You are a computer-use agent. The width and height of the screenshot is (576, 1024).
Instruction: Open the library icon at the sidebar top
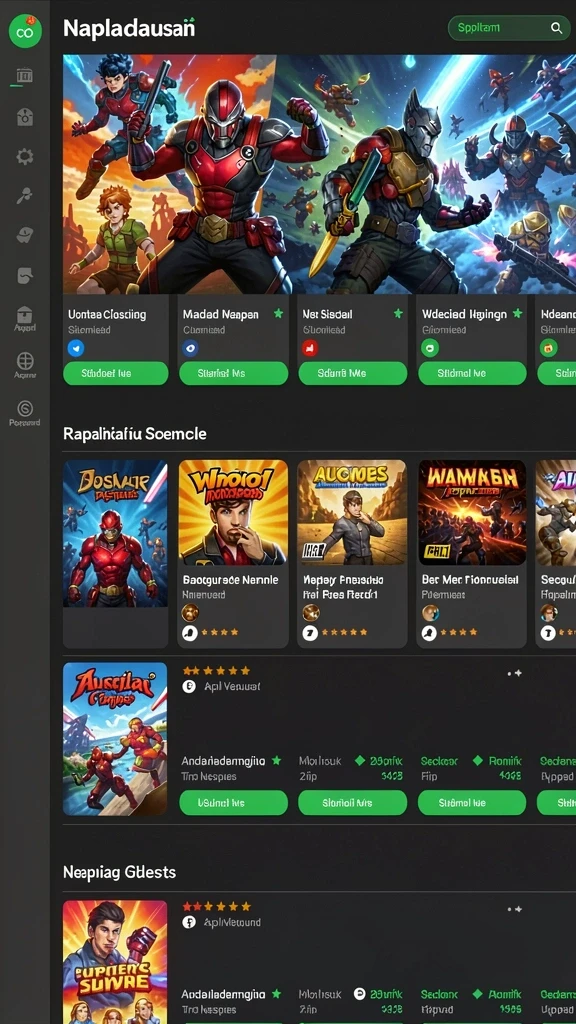(x=24, y=76)
